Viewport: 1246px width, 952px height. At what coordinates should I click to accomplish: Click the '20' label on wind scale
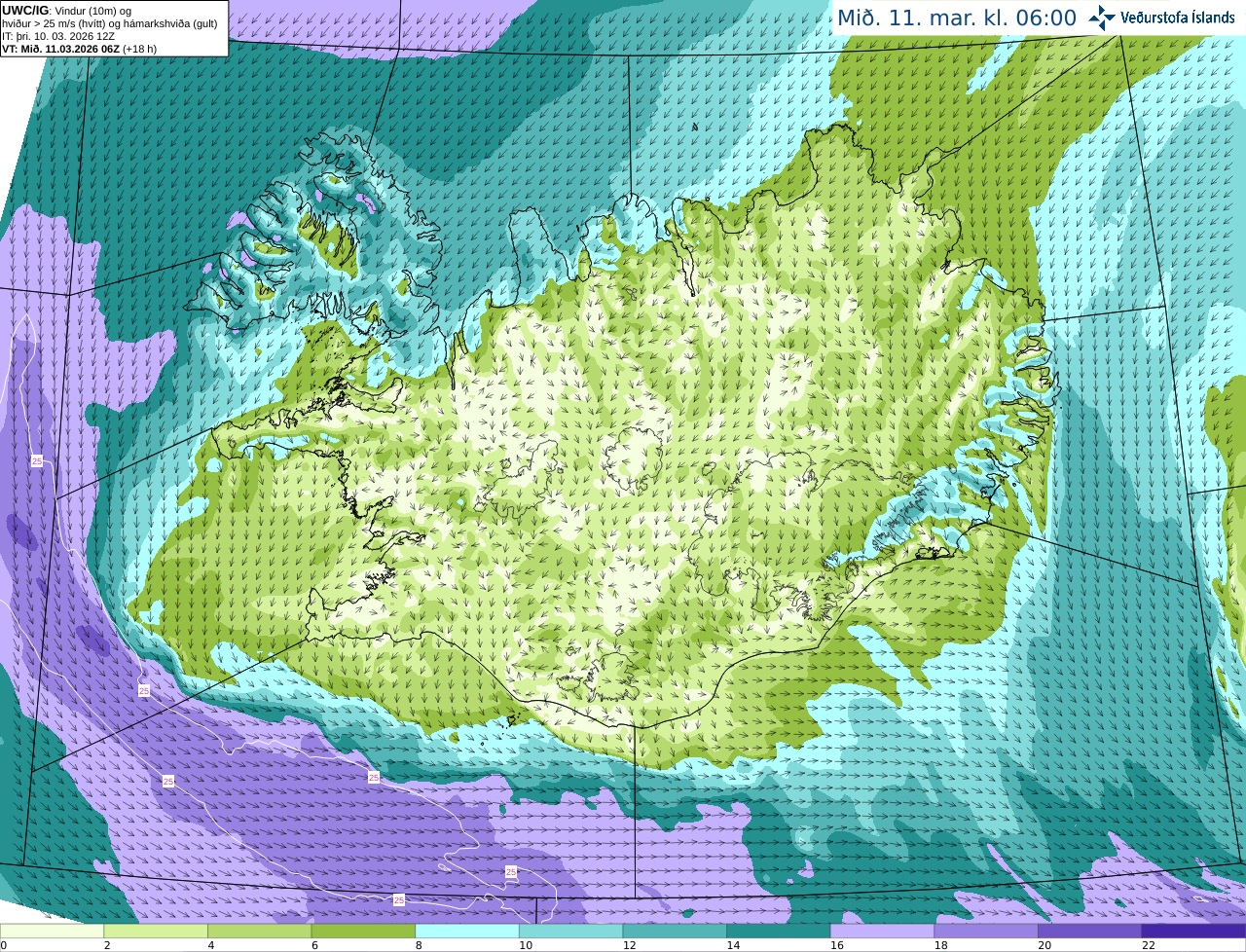point(1044,945)
